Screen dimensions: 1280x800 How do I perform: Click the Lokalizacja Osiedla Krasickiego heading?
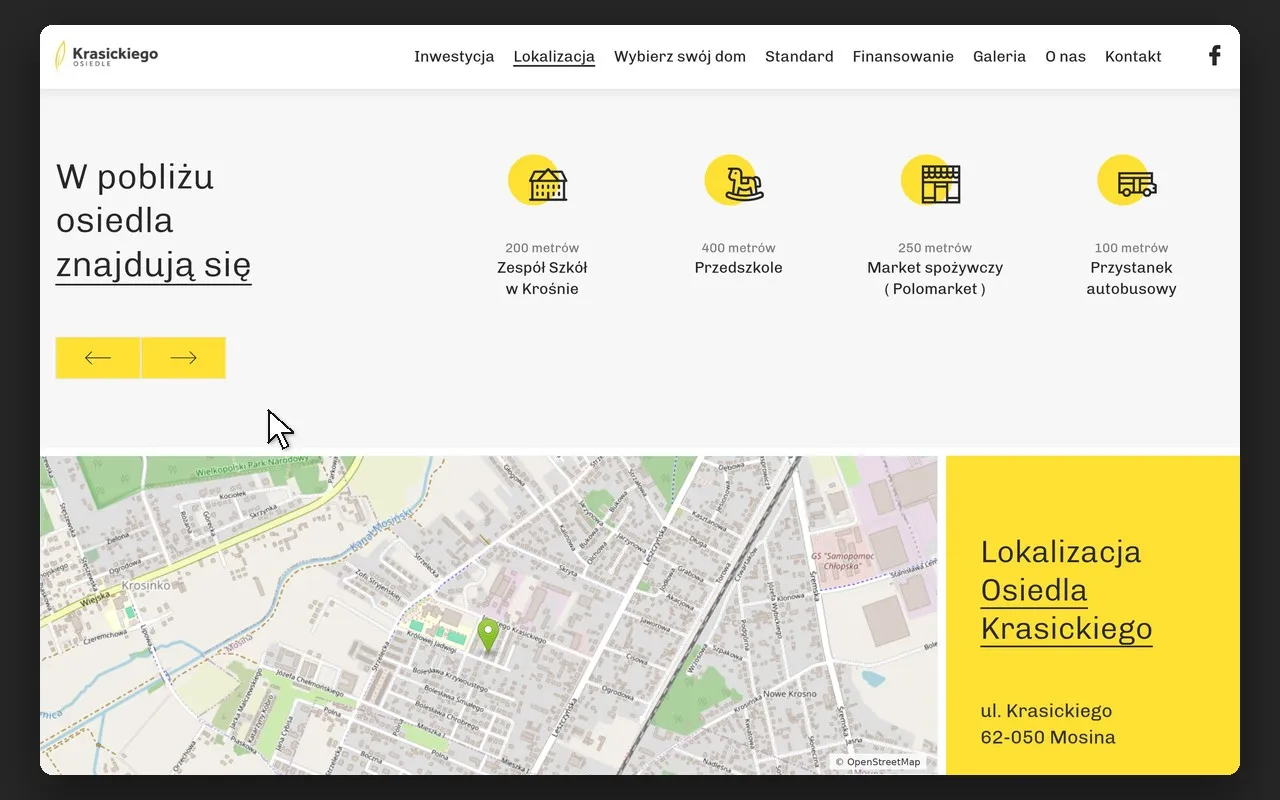1066,590
